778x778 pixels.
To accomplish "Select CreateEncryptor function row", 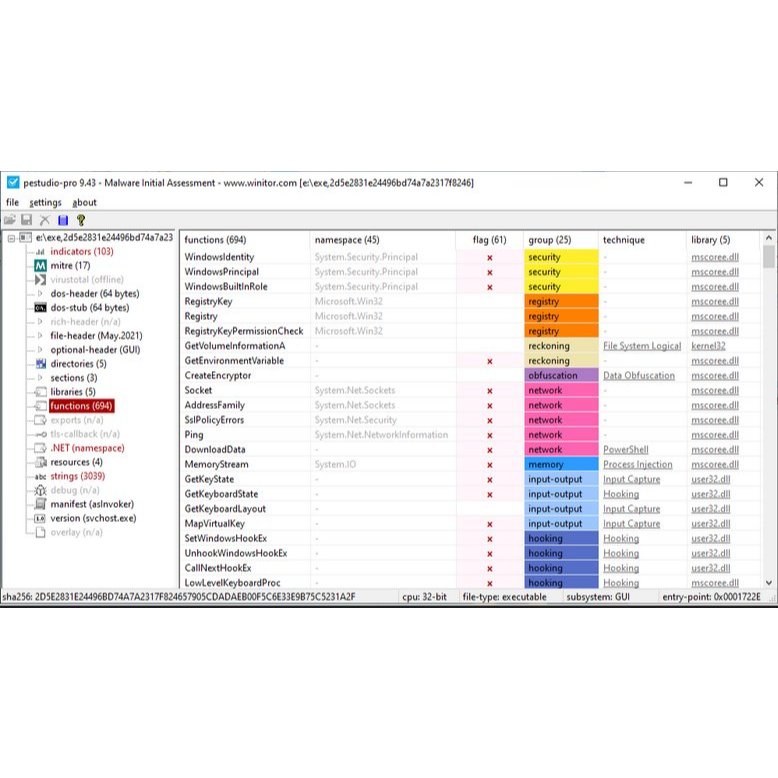I will [470, 376].
